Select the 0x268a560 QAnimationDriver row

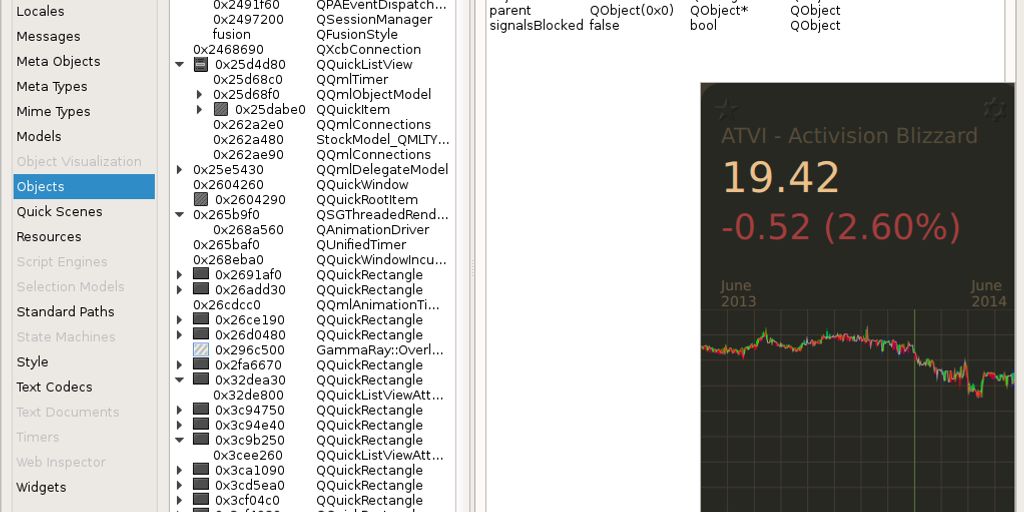pyautogui.click(x=312, y=230)
